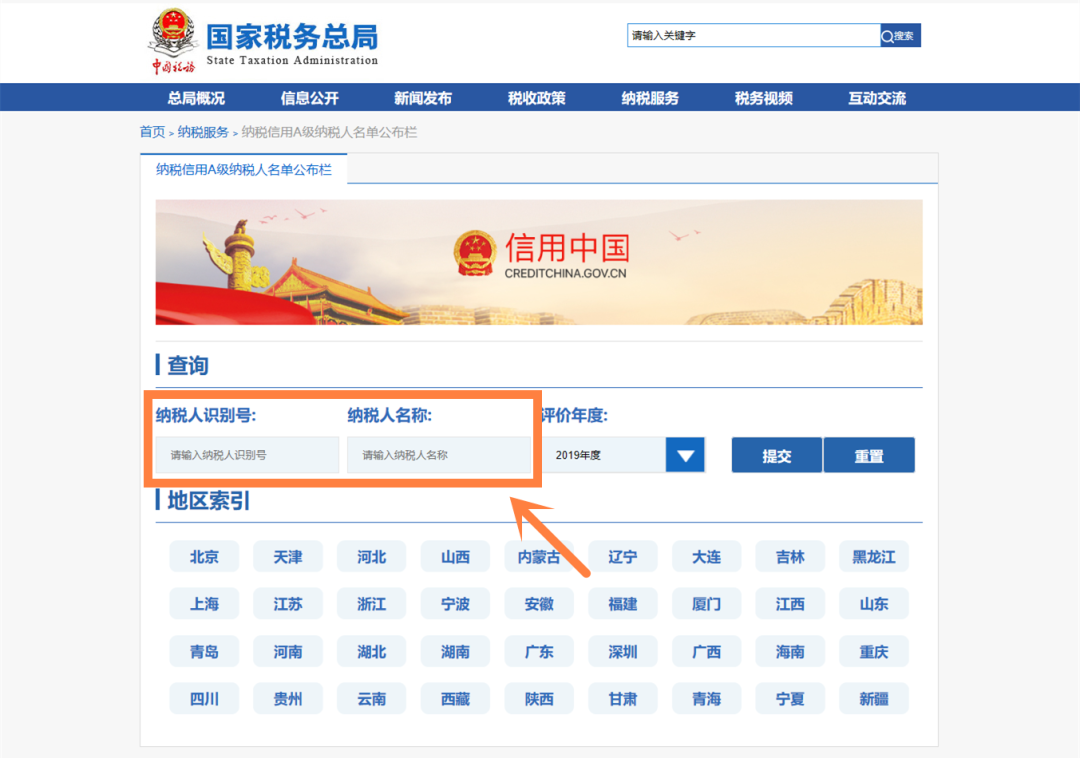Select region 浙江
The height and width of the screenshot is (758, 1080).
(372, 604)
